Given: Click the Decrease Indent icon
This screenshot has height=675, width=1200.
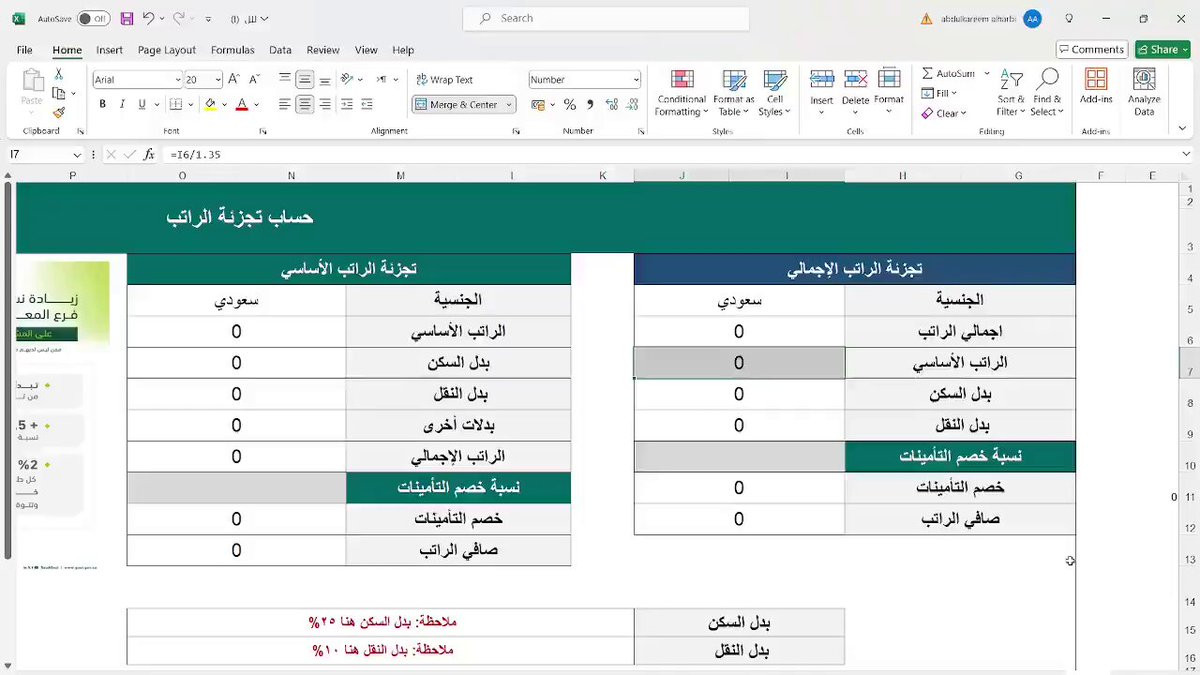Looking at the screenshot, I should click(x=345, y=104).
